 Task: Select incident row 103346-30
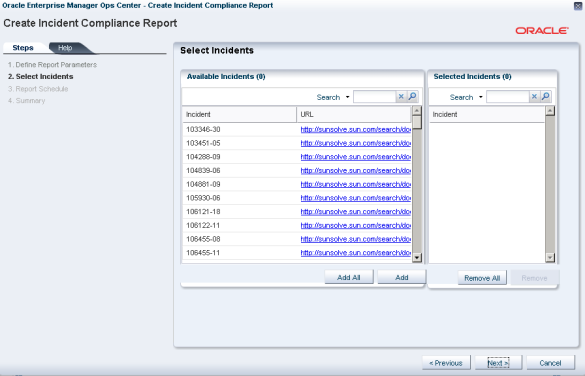[x=297, y=129]
